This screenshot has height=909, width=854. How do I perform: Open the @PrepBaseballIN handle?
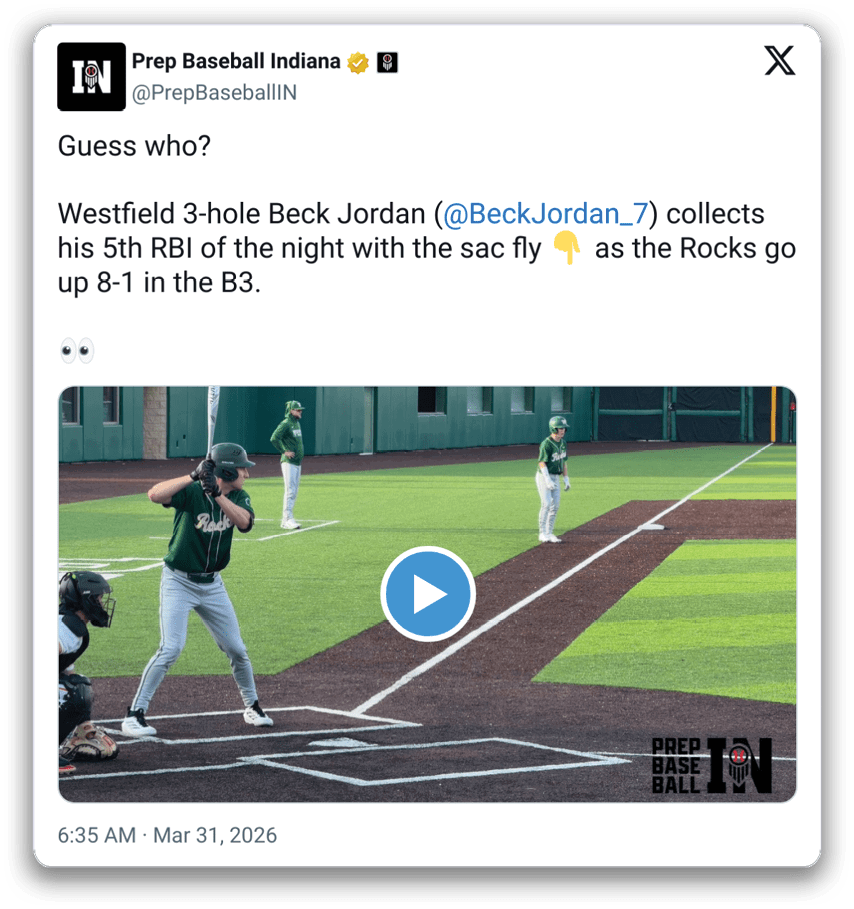click(x=215, y=93)
